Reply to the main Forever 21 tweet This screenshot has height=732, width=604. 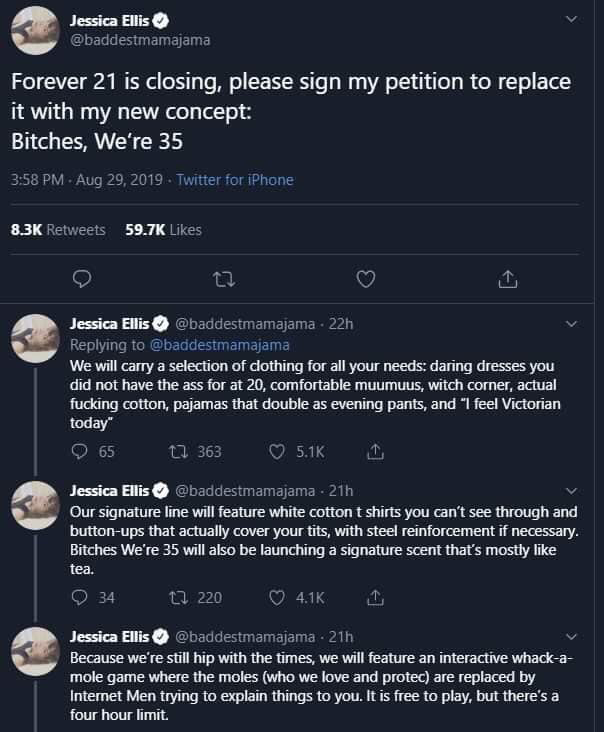(x=83, y=279)
